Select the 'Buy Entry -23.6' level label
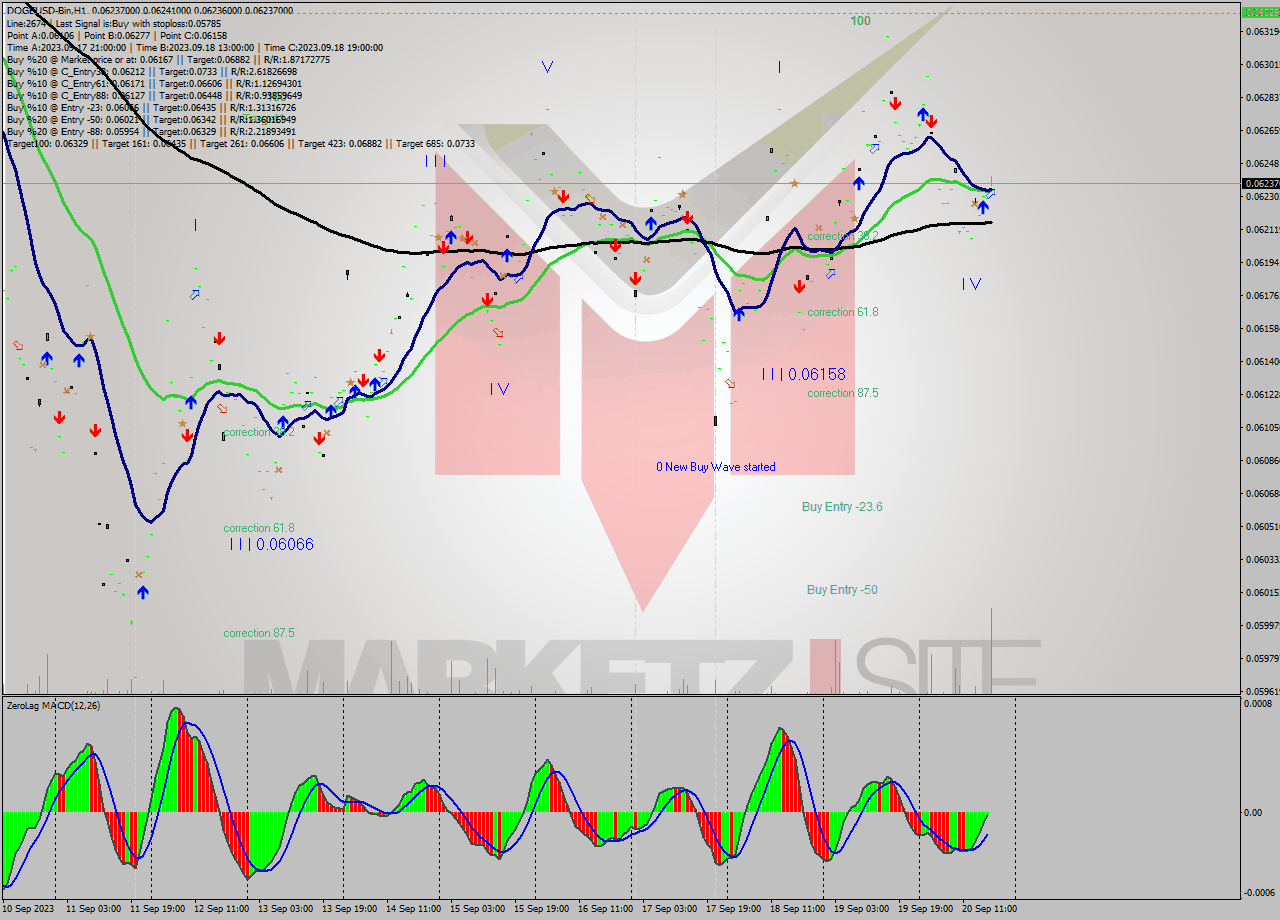 pos(842,507)
